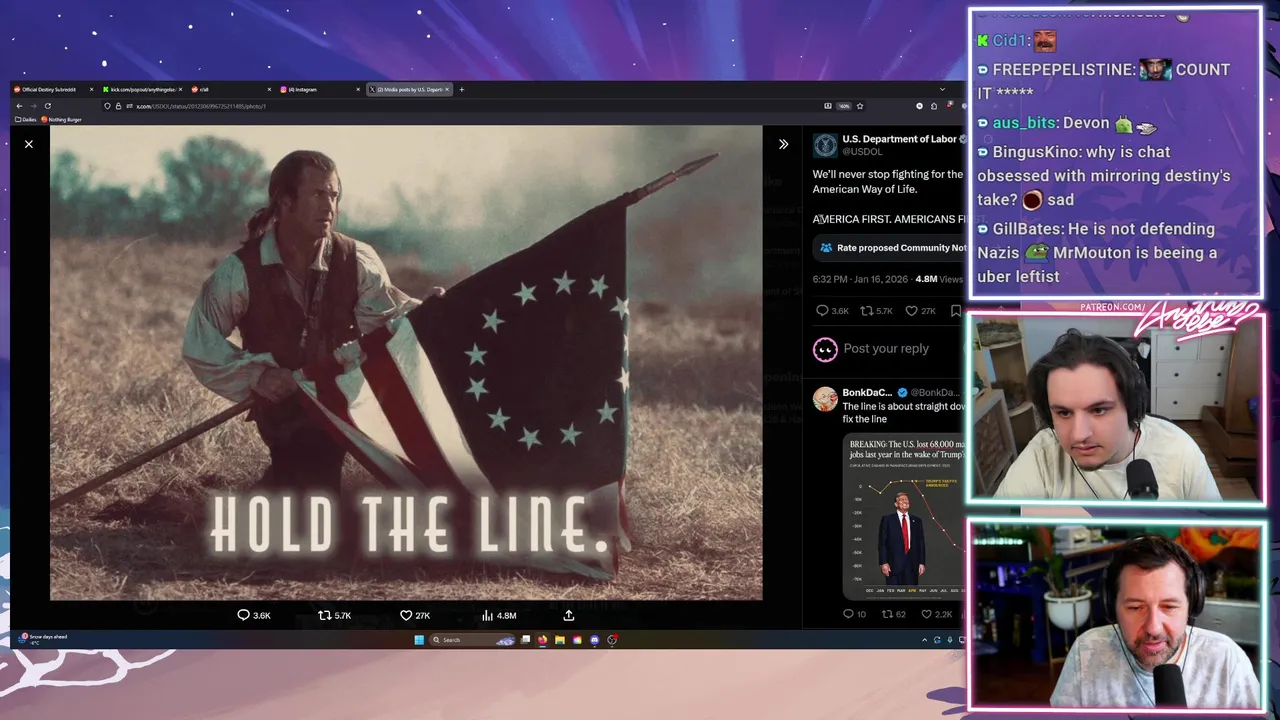
Task: Close the Media posts by U.S. Department tab
Action: click(x=447, y=89)
